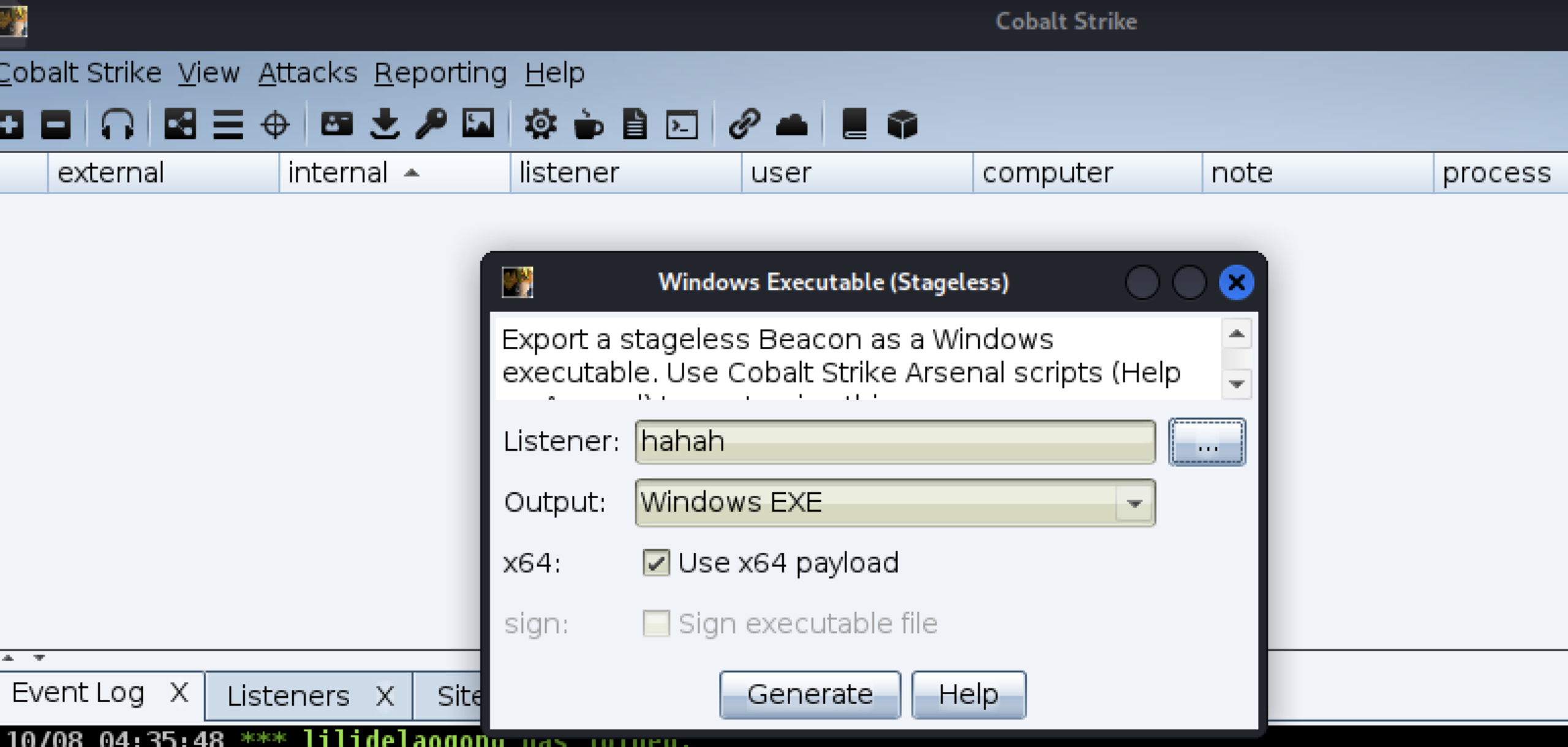
Task: Sort by the listener column header
Action: (626, 173)
